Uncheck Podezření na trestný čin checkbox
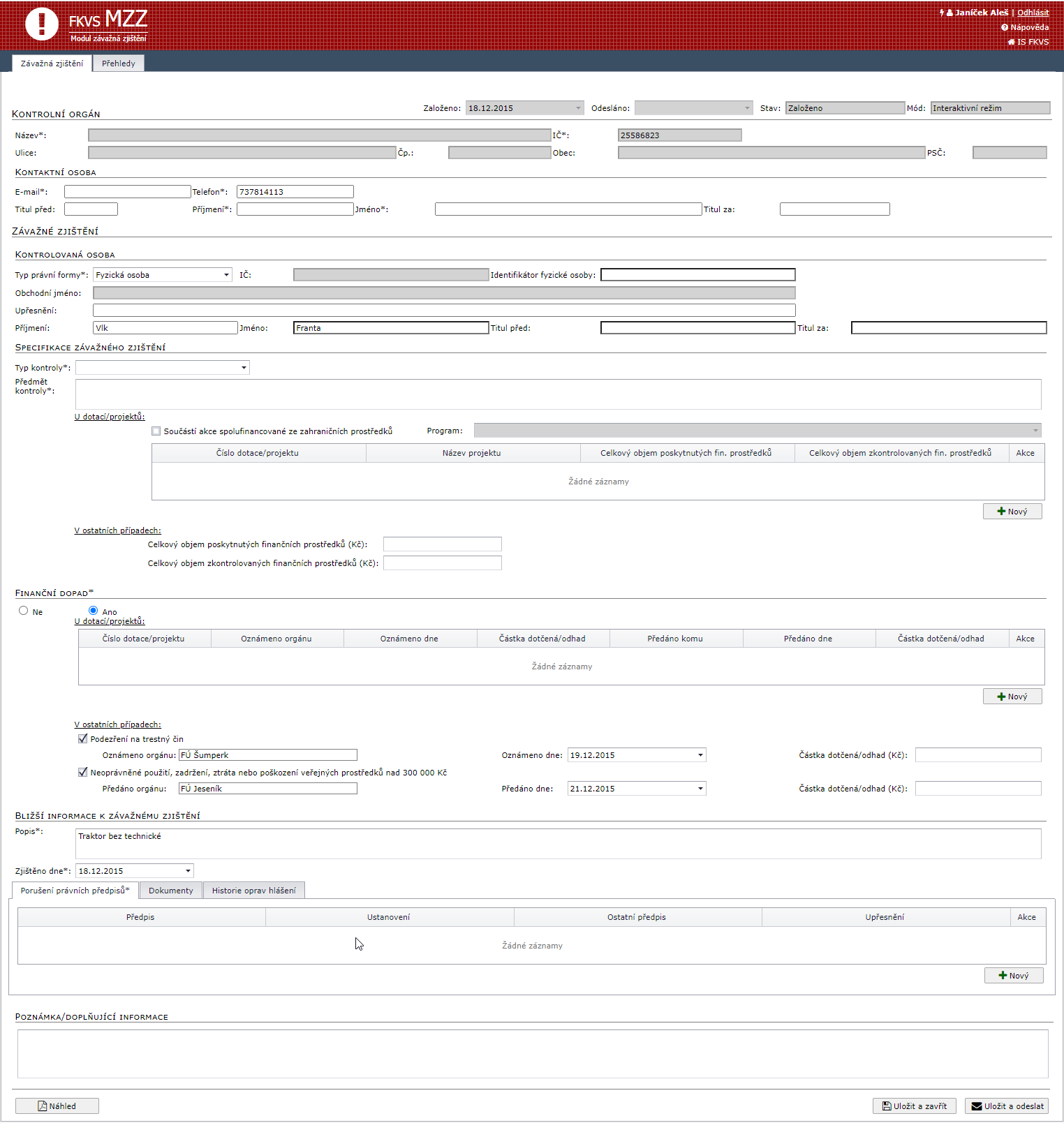The width and height of the screenshot is (1064, 1123). [x=82, y=738]
